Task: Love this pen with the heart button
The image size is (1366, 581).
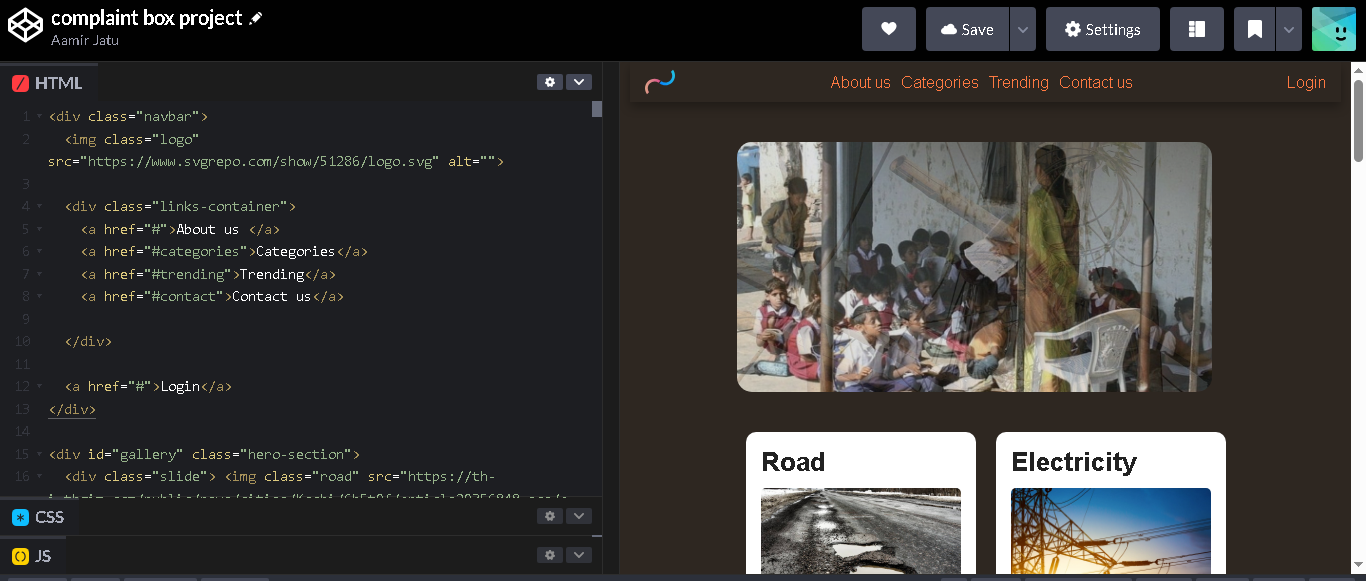Action: click(x=888, y=29)
